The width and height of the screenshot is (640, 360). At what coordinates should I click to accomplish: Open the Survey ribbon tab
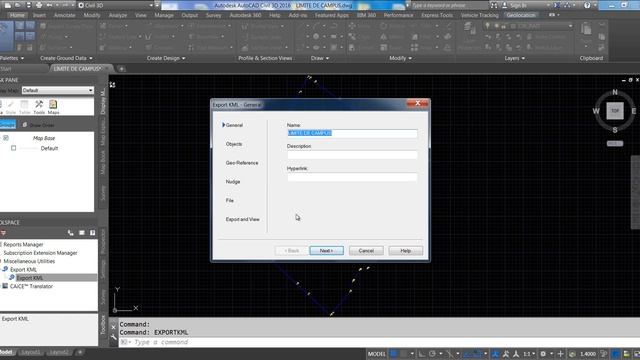213,15
